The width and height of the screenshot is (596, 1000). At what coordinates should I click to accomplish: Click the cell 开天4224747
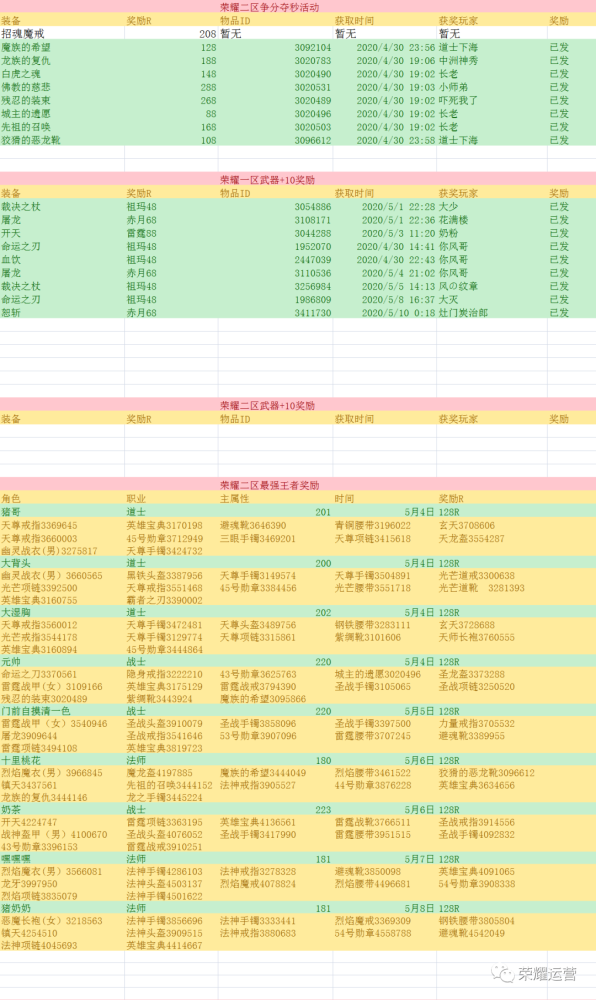pyautogui.click(x=29, y=822)
